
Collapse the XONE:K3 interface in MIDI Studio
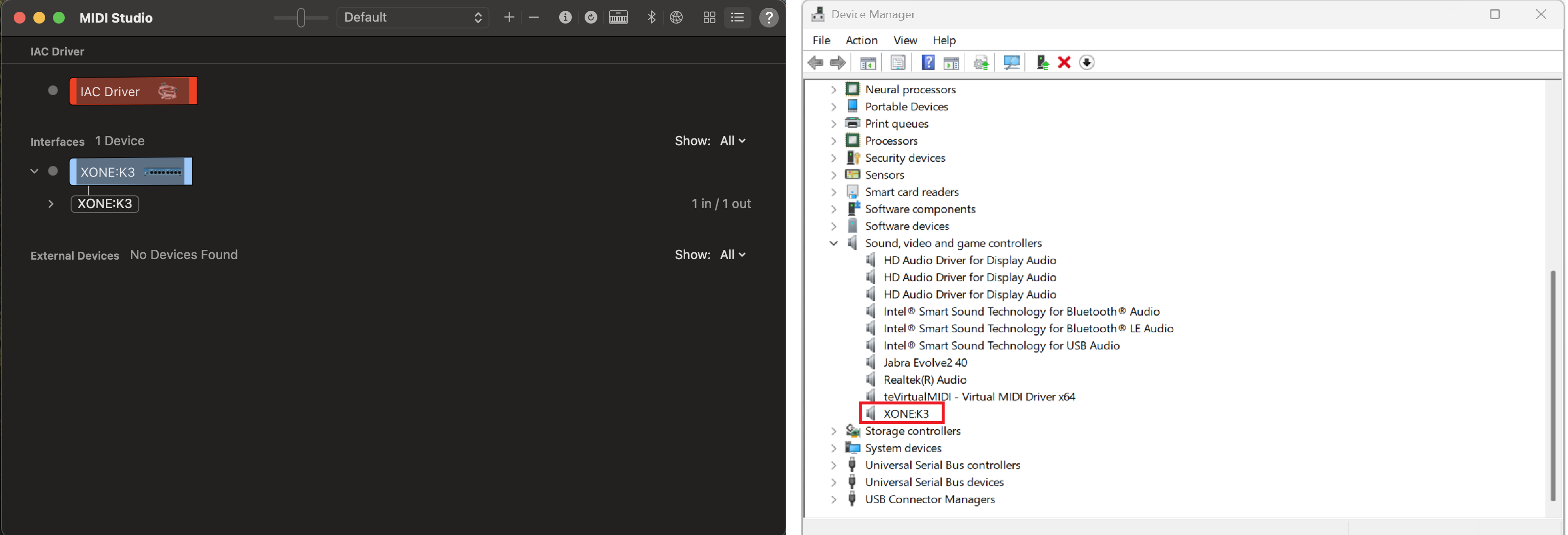[x=34, y=171]
